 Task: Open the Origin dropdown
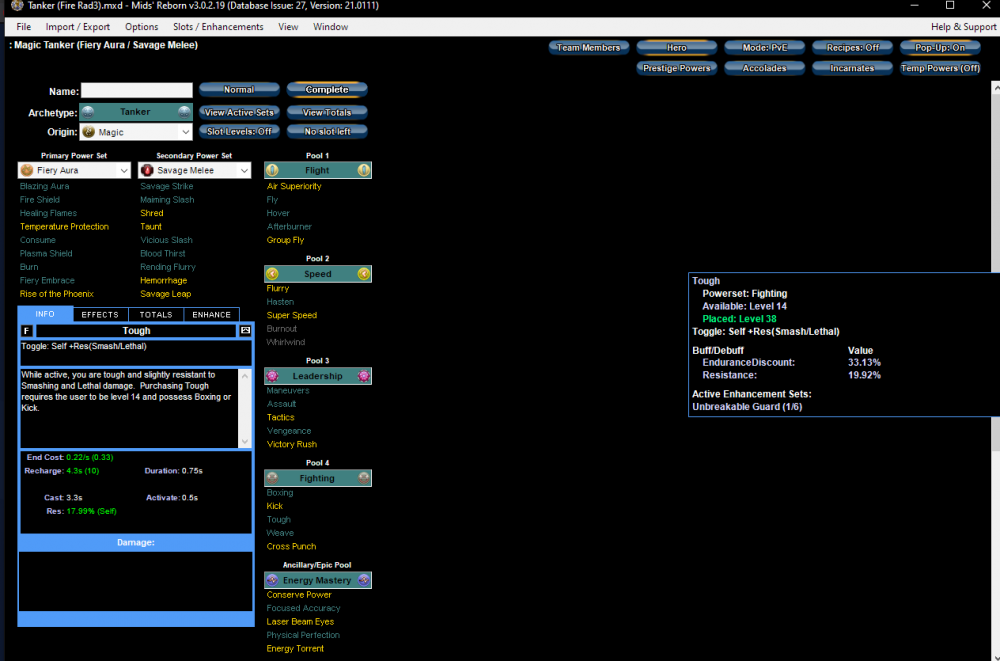click(185, 132)
